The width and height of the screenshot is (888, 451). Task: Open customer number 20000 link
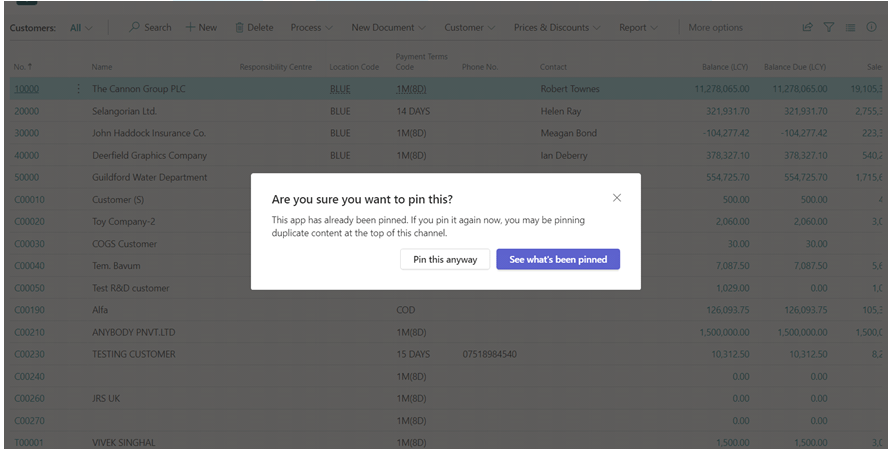pos(27,111)
